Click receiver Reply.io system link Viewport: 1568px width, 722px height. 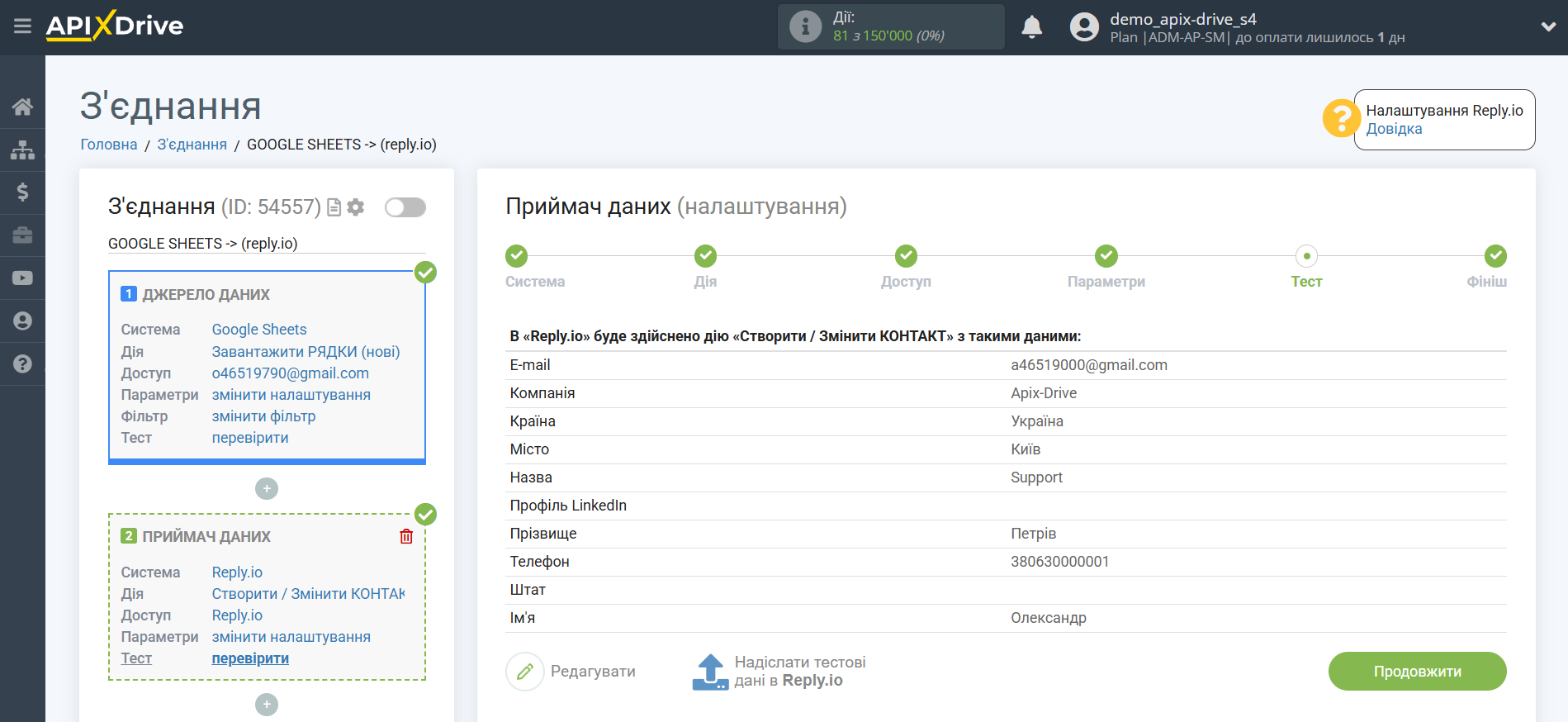237,572
